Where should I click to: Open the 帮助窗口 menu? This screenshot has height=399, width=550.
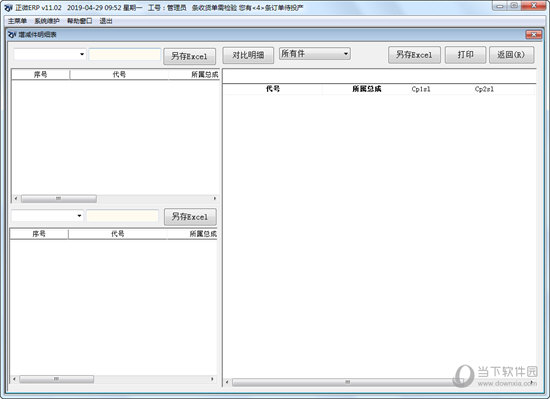pos(80,21)
